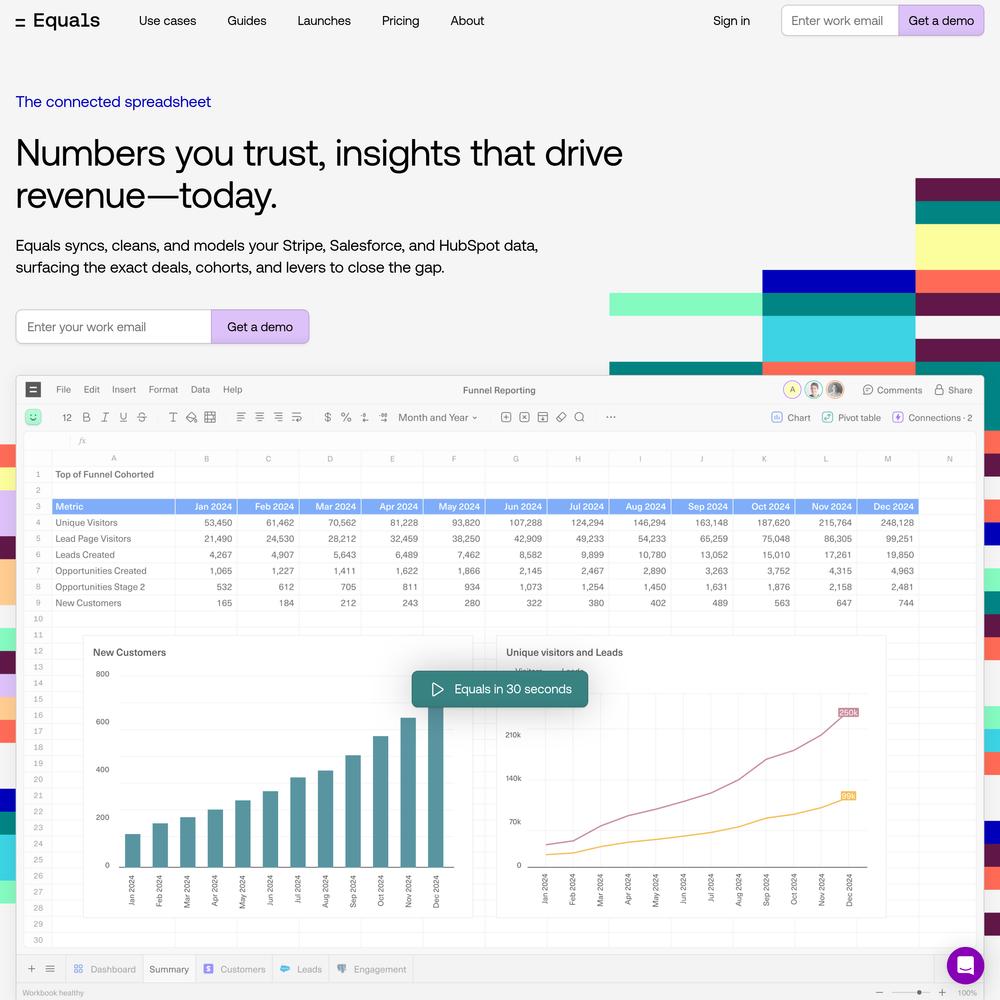This screenshot has height=1000, width=1000.
Task: Zoom in with the plus icon
Action: coord(942,992)
